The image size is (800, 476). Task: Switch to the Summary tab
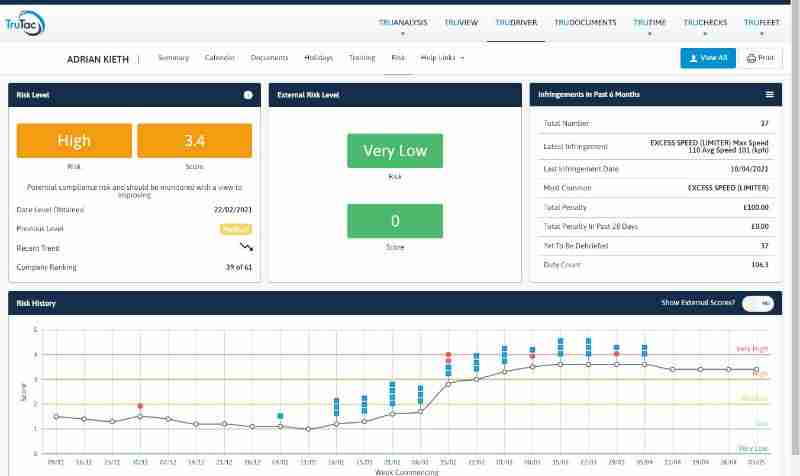(x=173, y=58)
